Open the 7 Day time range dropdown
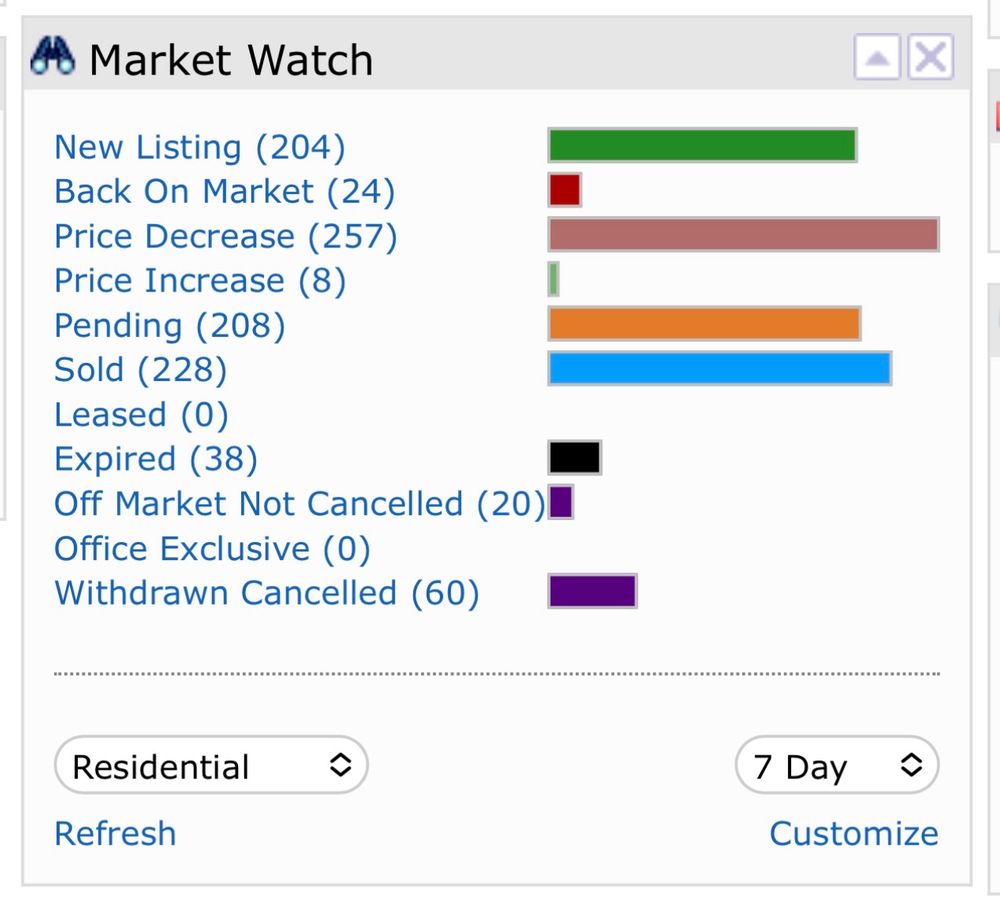 (x=837, y=765)
